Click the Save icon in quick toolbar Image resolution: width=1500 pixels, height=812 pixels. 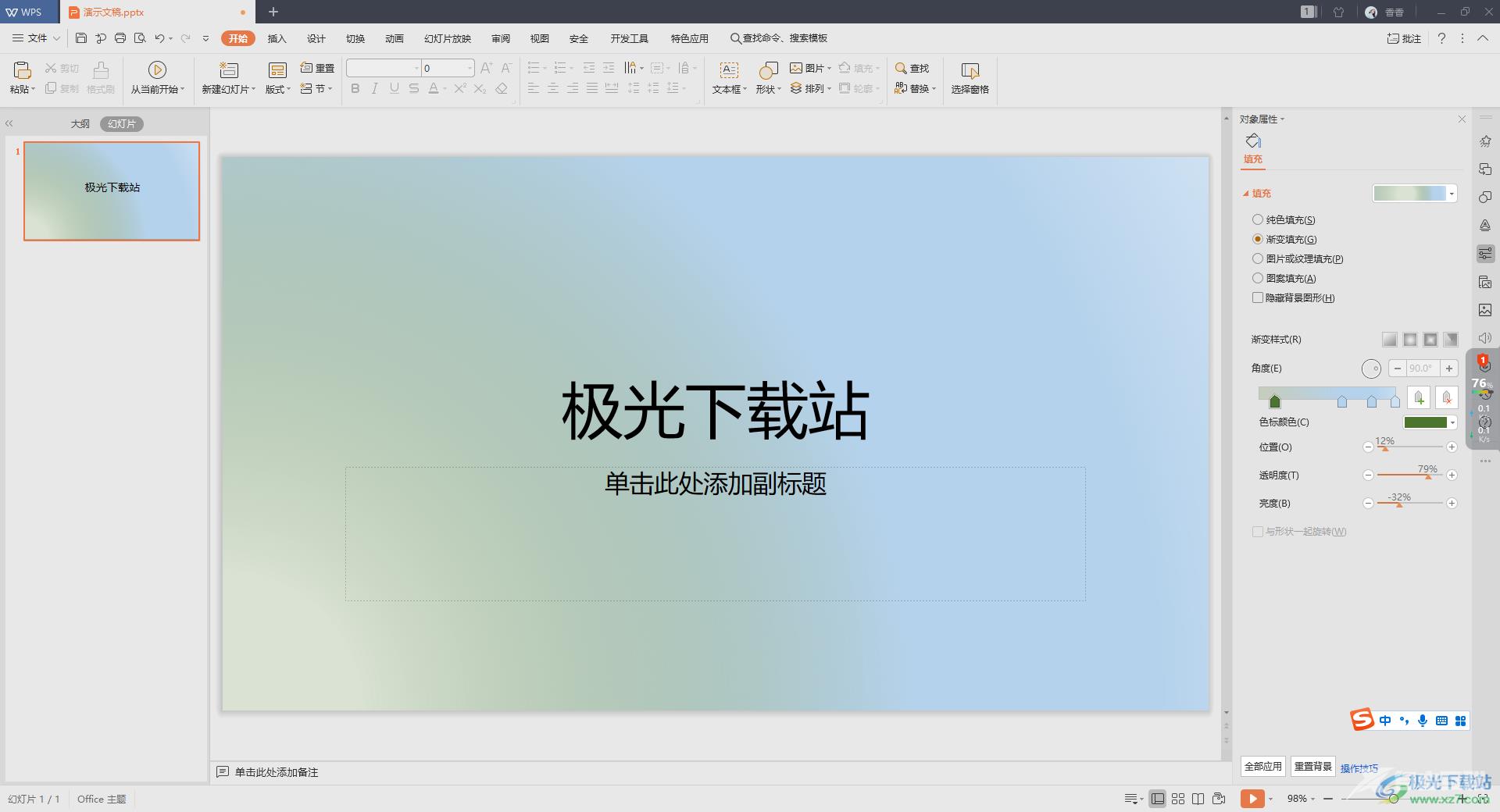click(x=81, y=38)
